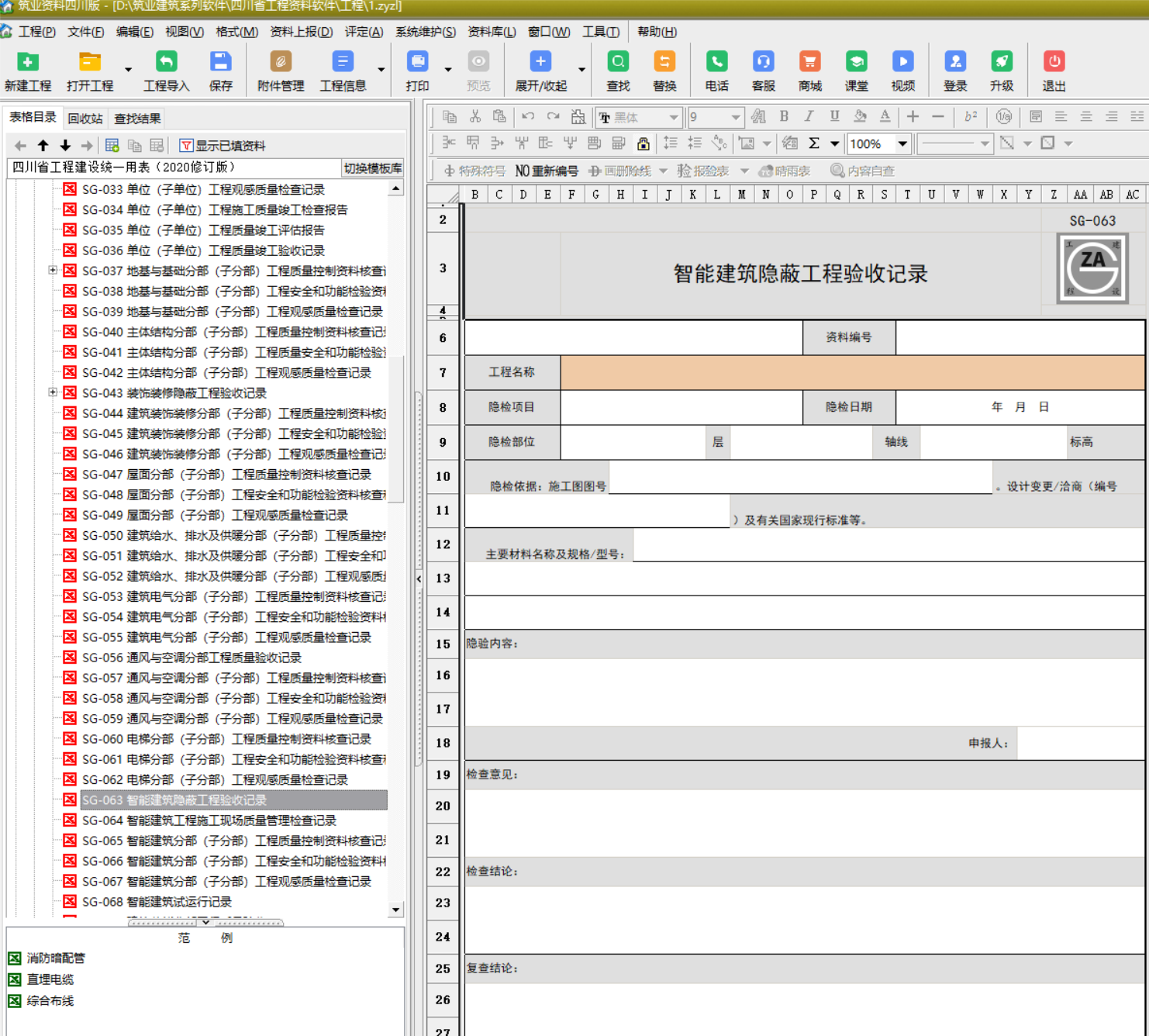Click the 资料编号 value cell

tap(1020, 337)
